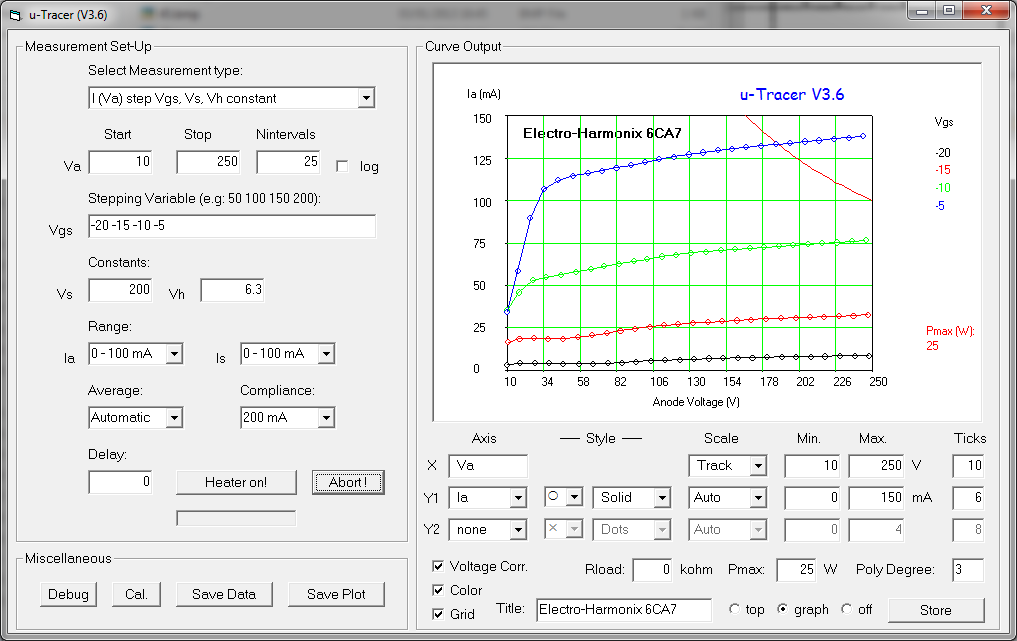1017x641 pixels.
Task: Click the Vs constant field
Action: (x=120, y=290)
